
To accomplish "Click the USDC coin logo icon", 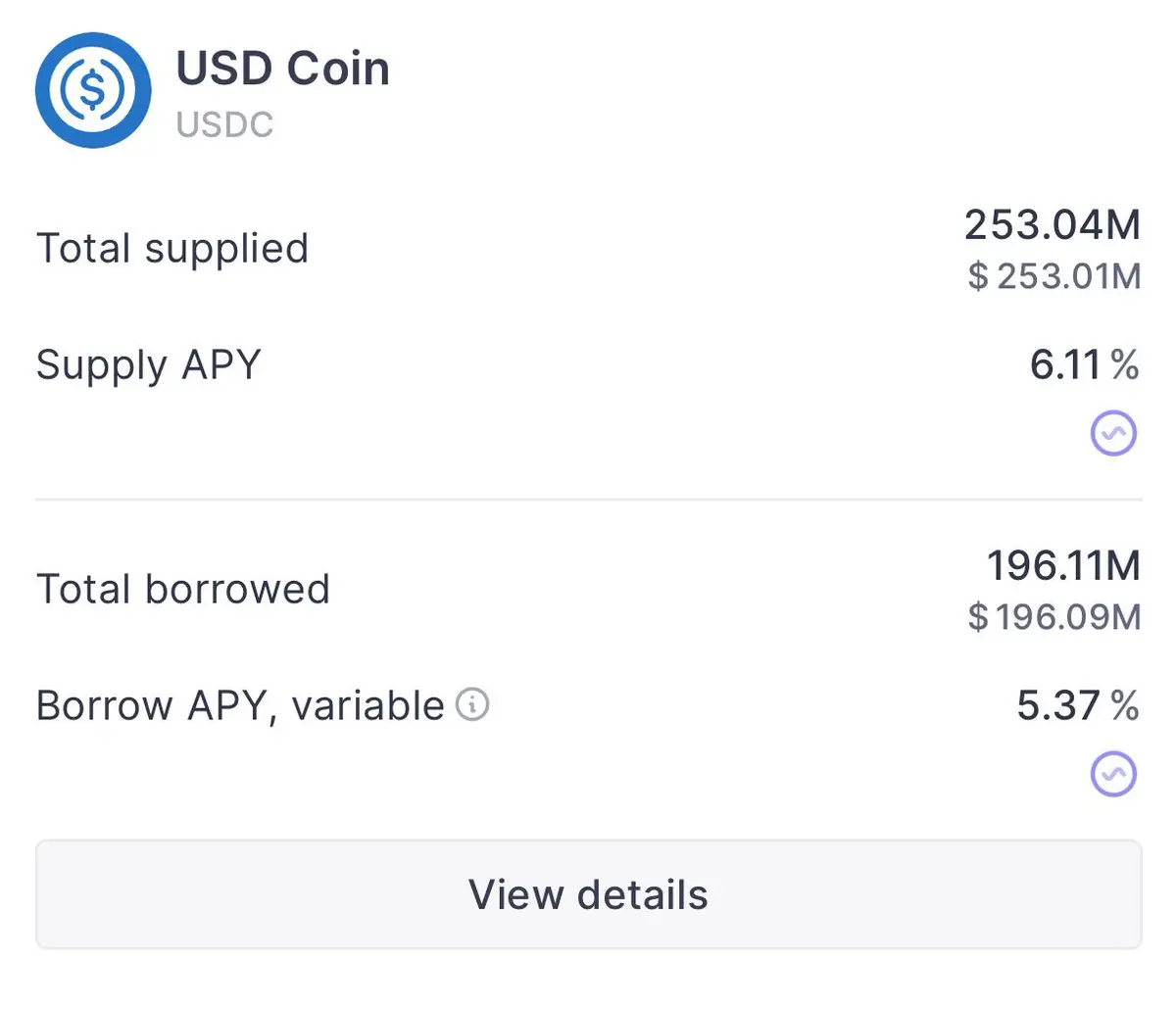I will [93, 90].
